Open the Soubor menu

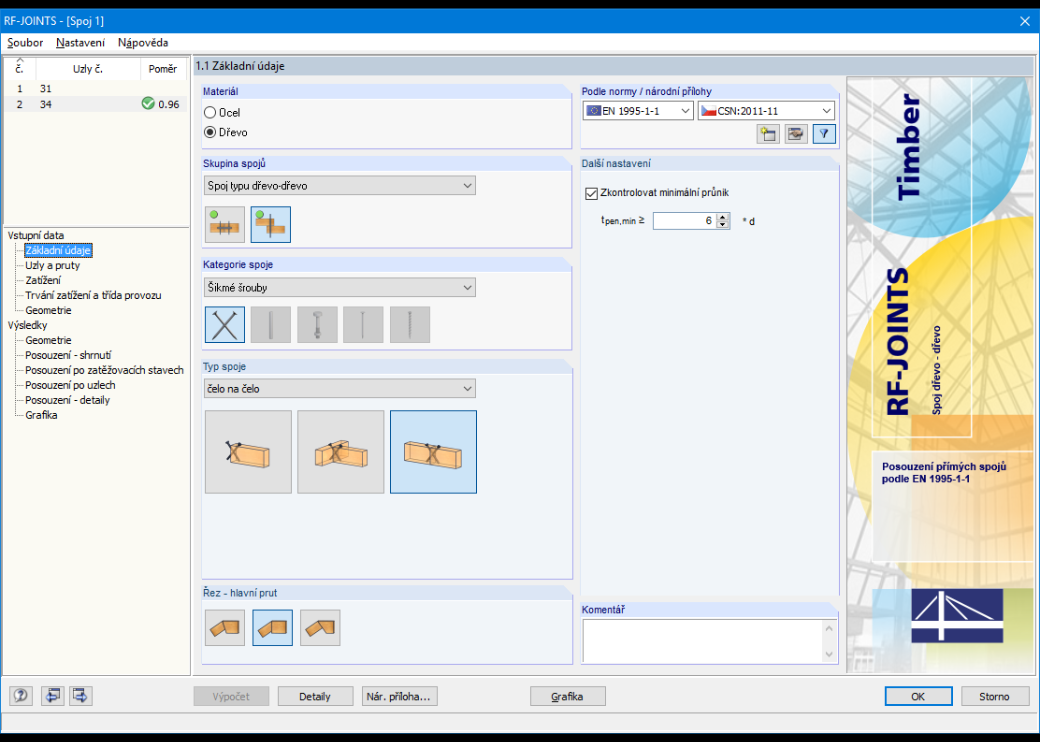click(25, 42)
